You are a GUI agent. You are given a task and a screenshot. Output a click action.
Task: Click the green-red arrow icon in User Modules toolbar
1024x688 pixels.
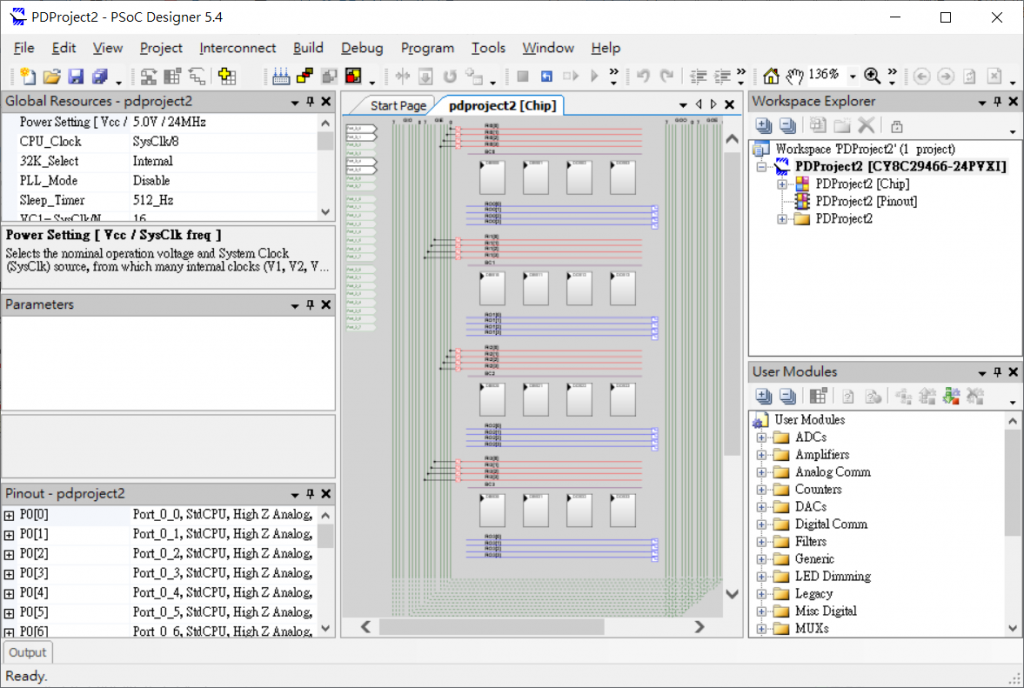point(952,396)
